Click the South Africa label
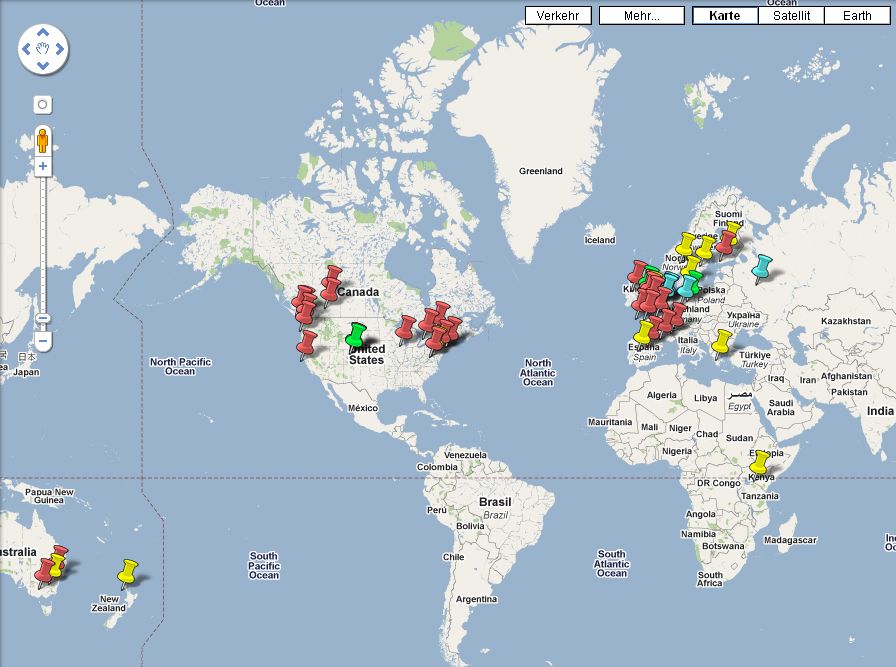 (x=710, y=579)
